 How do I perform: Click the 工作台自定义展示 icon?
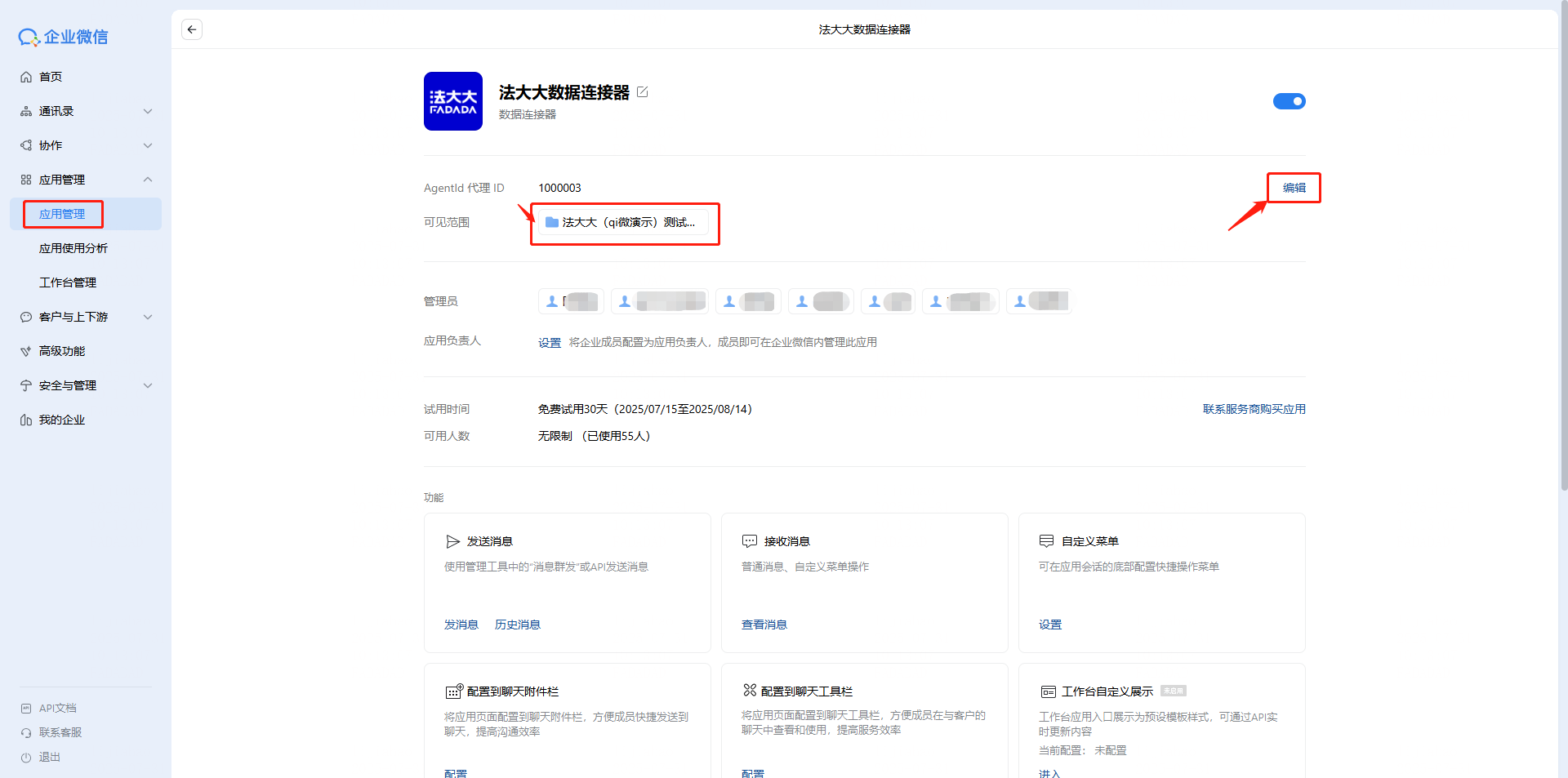click(x=1048, y=691)
